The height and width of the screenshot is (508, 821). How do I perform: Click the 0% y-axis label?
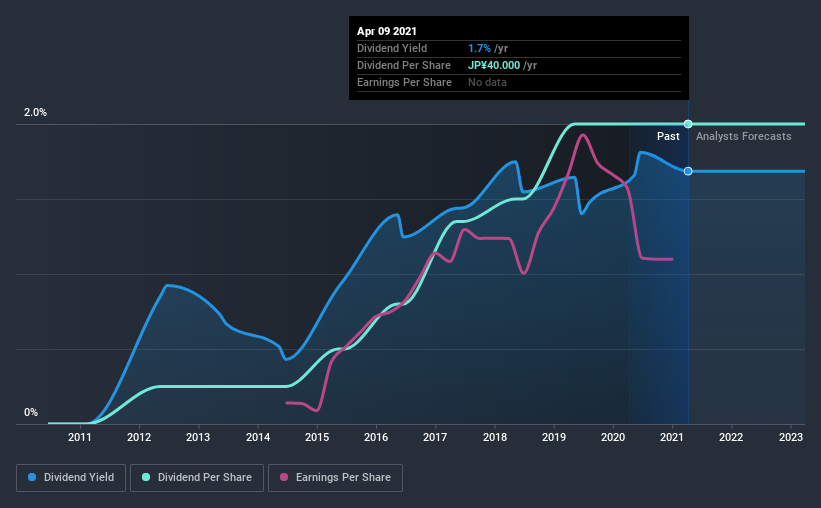(x=31, y=412)
